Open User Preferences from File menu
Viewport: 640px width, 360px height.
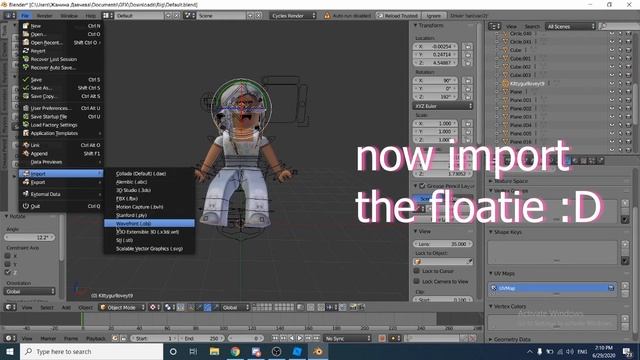pos(60,108)
